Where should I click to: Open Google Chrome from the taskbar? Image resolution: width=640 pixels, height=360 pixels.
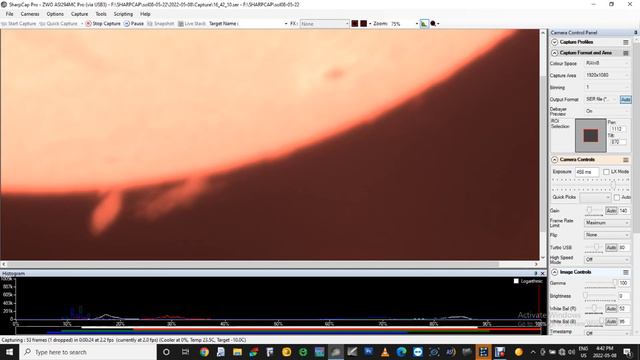pos(204,352)
